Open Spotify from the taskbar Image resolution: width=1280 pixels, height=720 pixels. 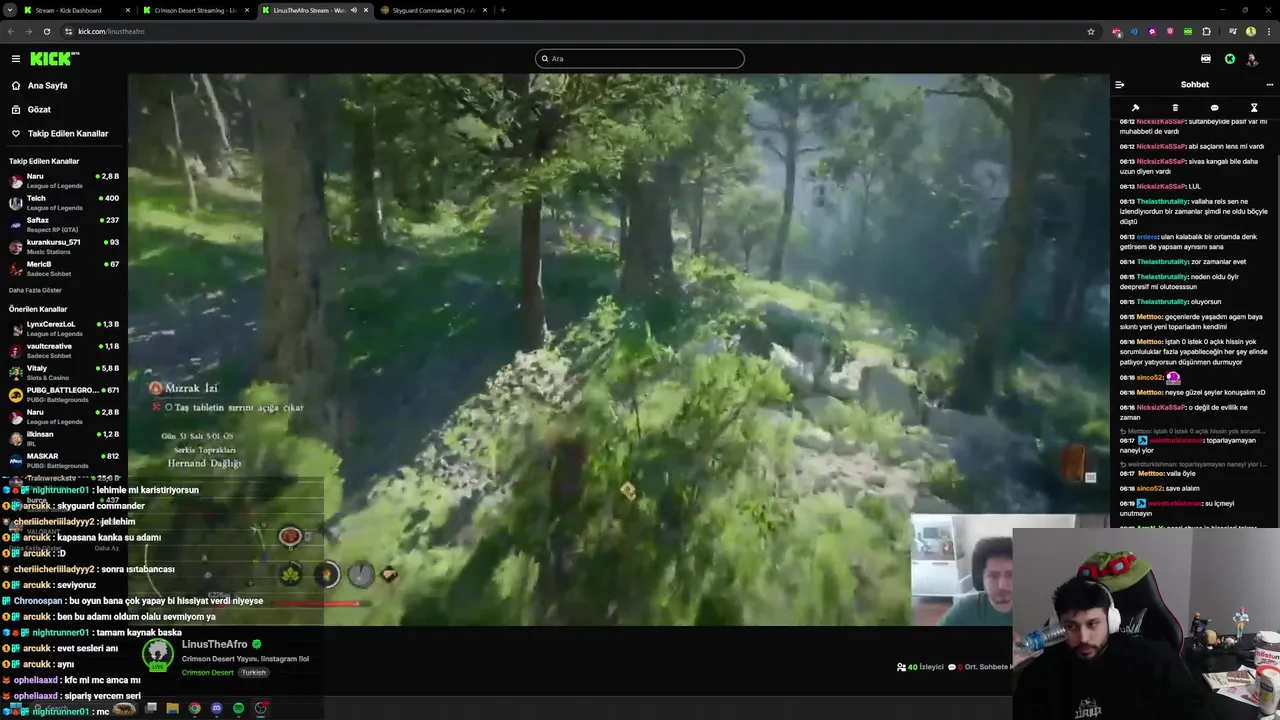tap(238, 708)
